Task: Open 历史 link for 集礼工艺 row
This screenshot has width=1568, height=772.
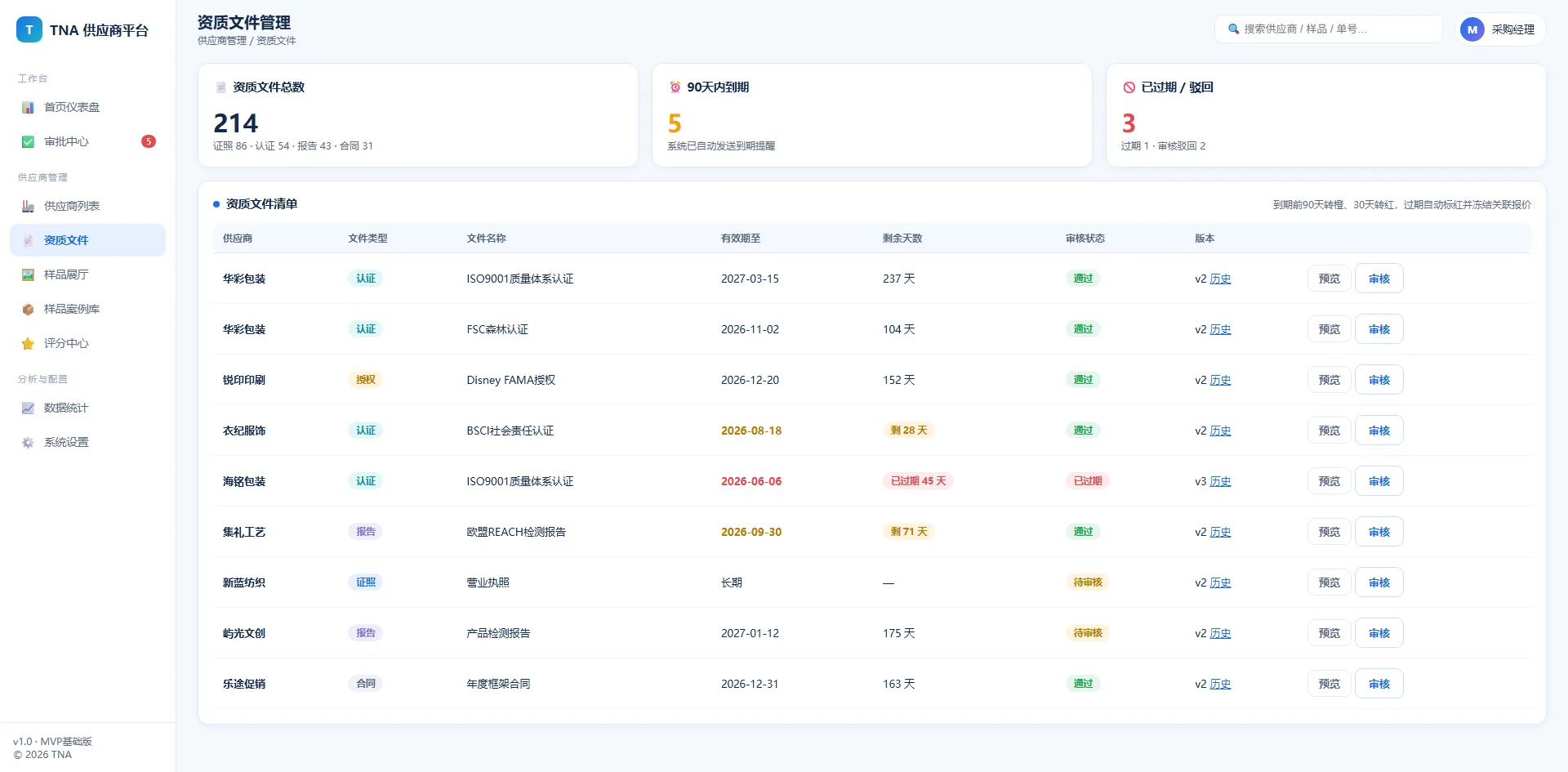Action: coord(1220,532)
